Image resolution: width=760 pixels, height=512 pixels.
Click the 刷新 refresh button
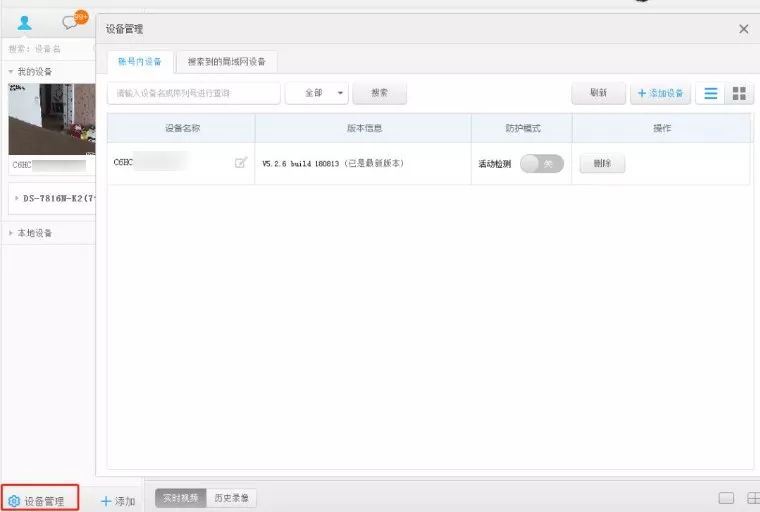coord(598,93)
